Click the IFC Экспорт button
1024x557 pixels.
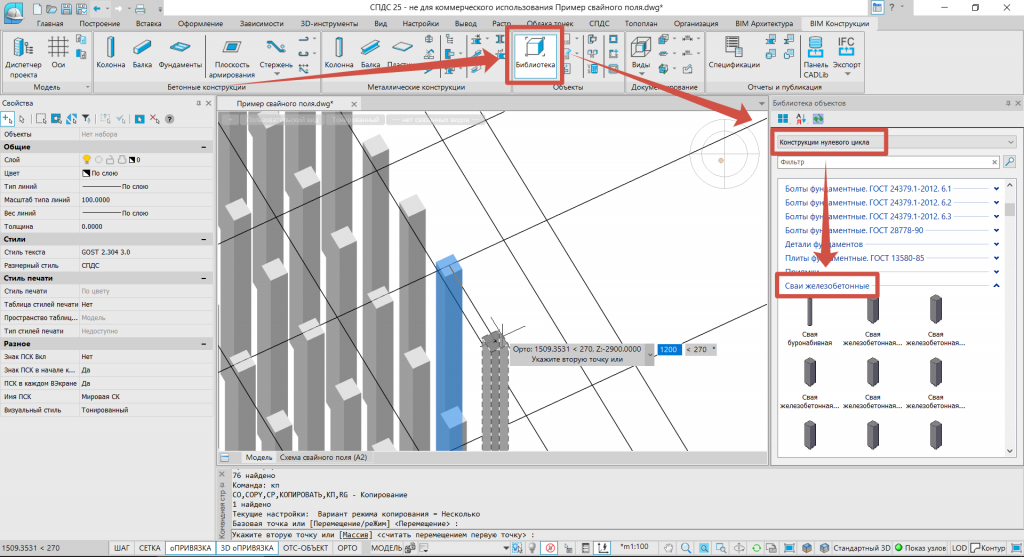coord(846,56)
